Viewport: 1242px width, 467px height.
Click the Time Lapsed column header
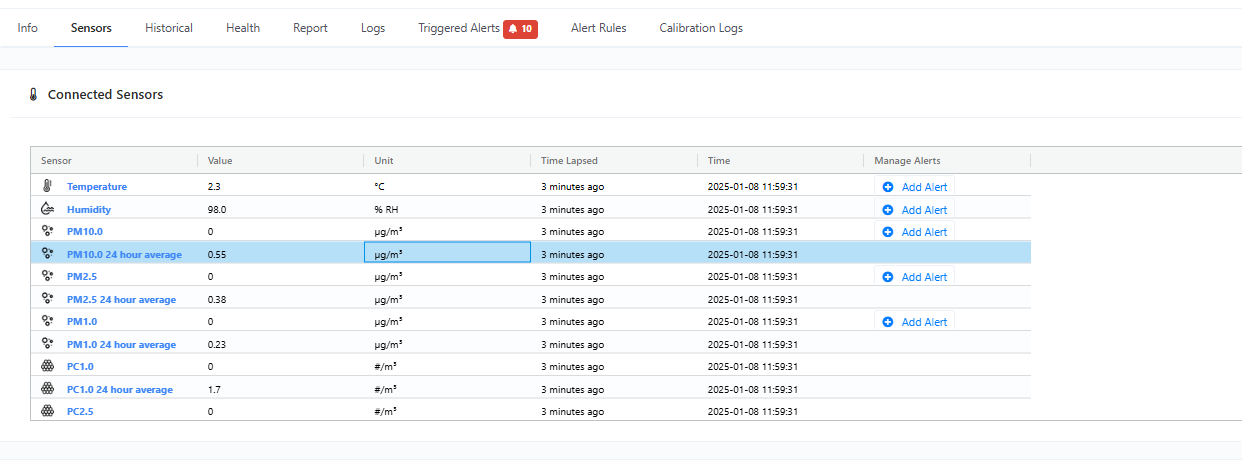[569, 160]
